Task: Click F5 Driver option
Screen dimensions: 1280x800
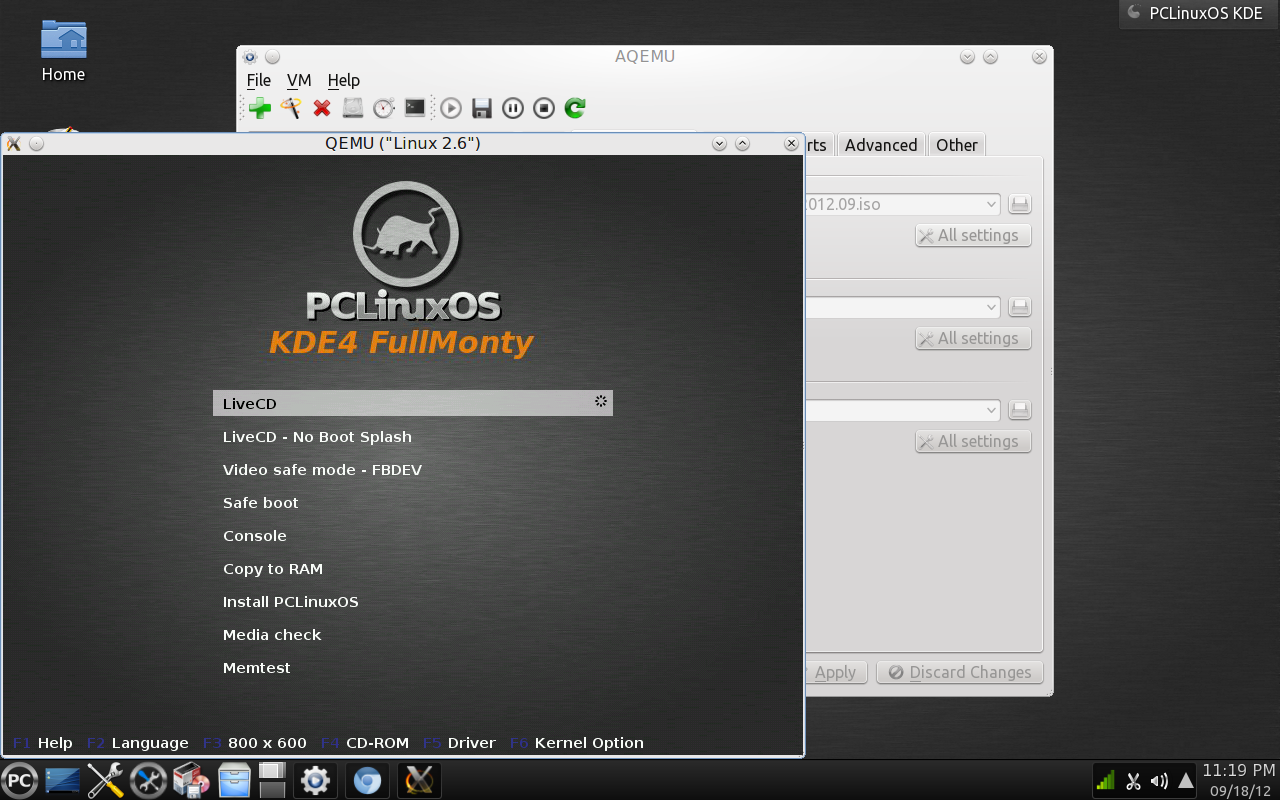Action: tap(460, 743)
